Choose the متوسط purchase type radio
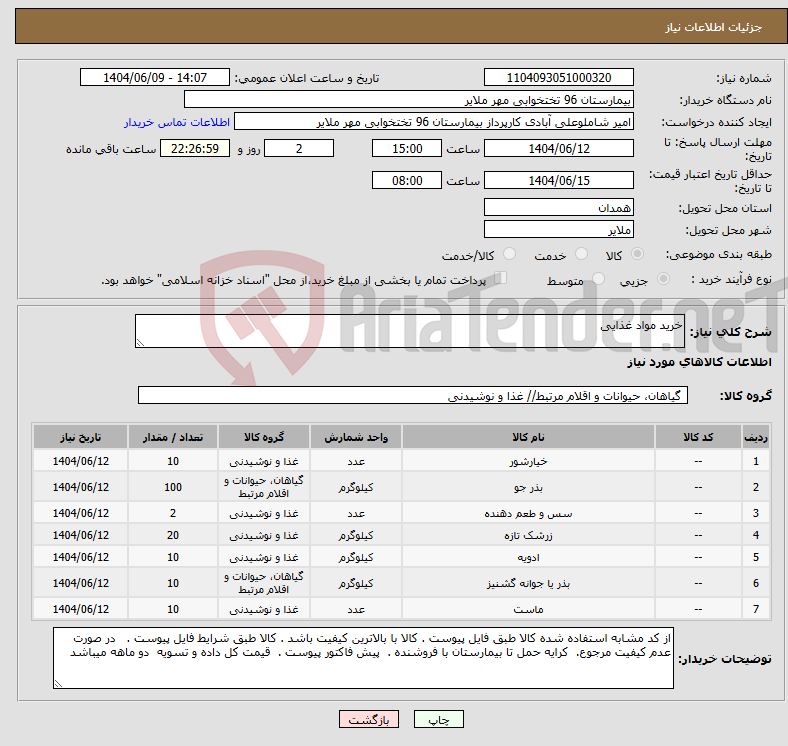Screen dimensions: 788x746 600,280
